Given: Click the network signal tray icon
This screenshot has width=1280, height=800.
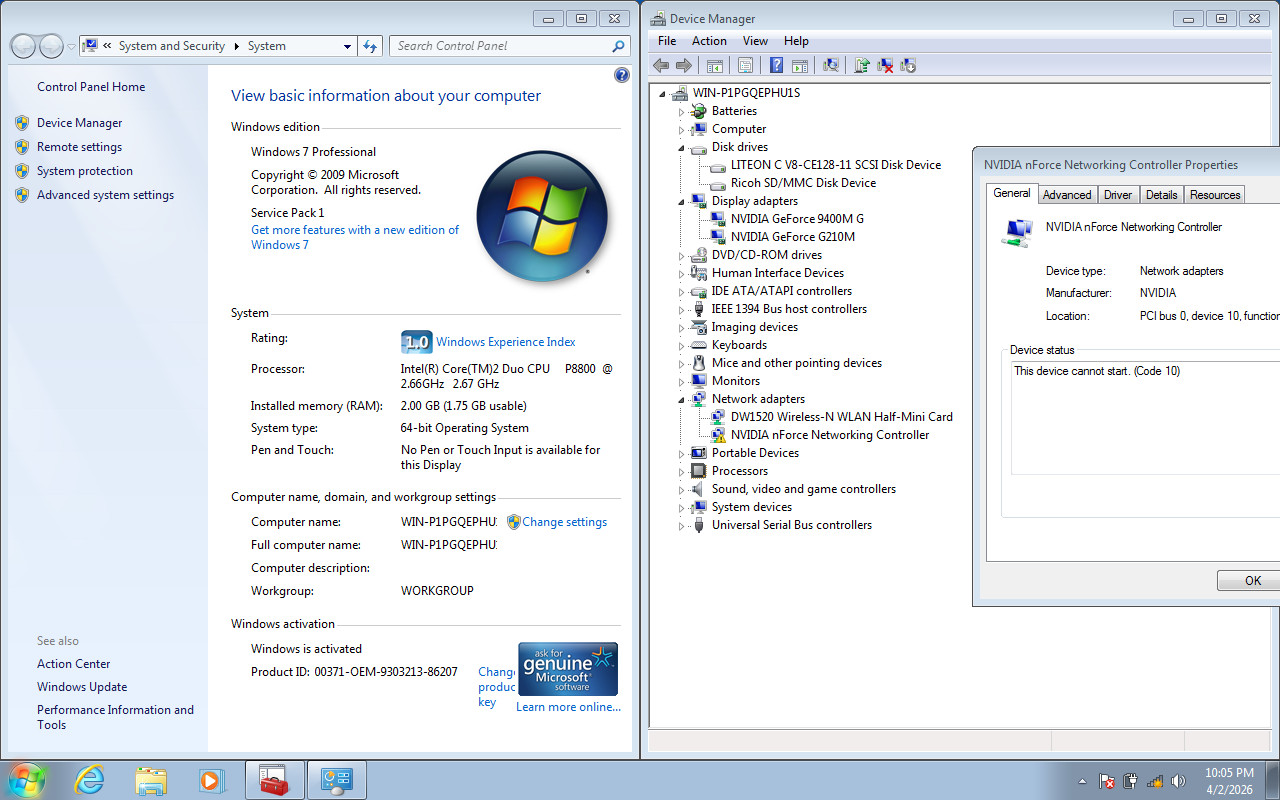Looking at the screenshot, I should [x=1155, y=781].
